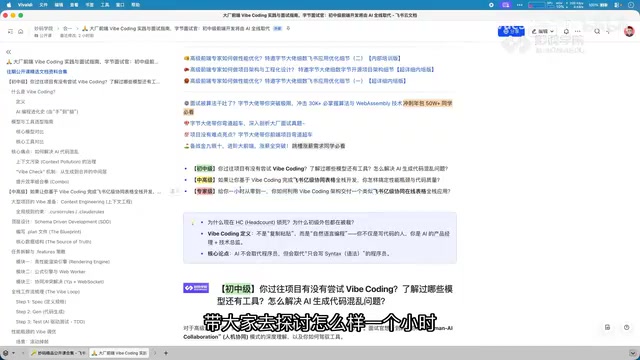Go to .cursorrules / .clauderules outline item
The width and height of the screenshot is (640, 360).
click(60, 212)
